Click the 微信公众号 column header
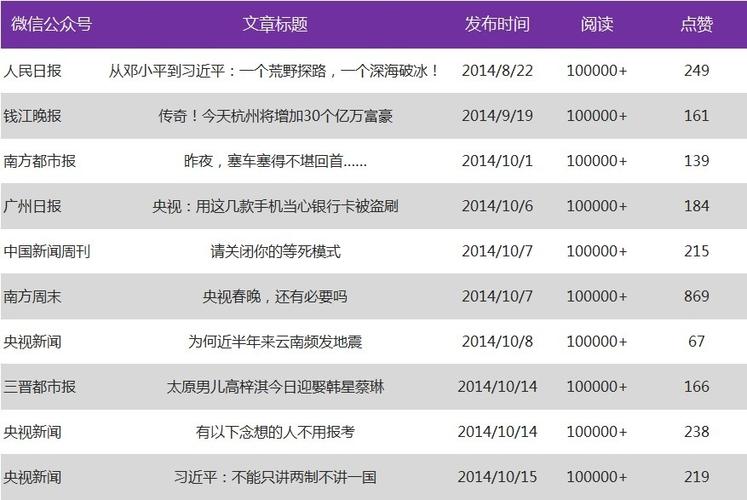Screen dimensions: 747x500 click(x=51, y=24)
